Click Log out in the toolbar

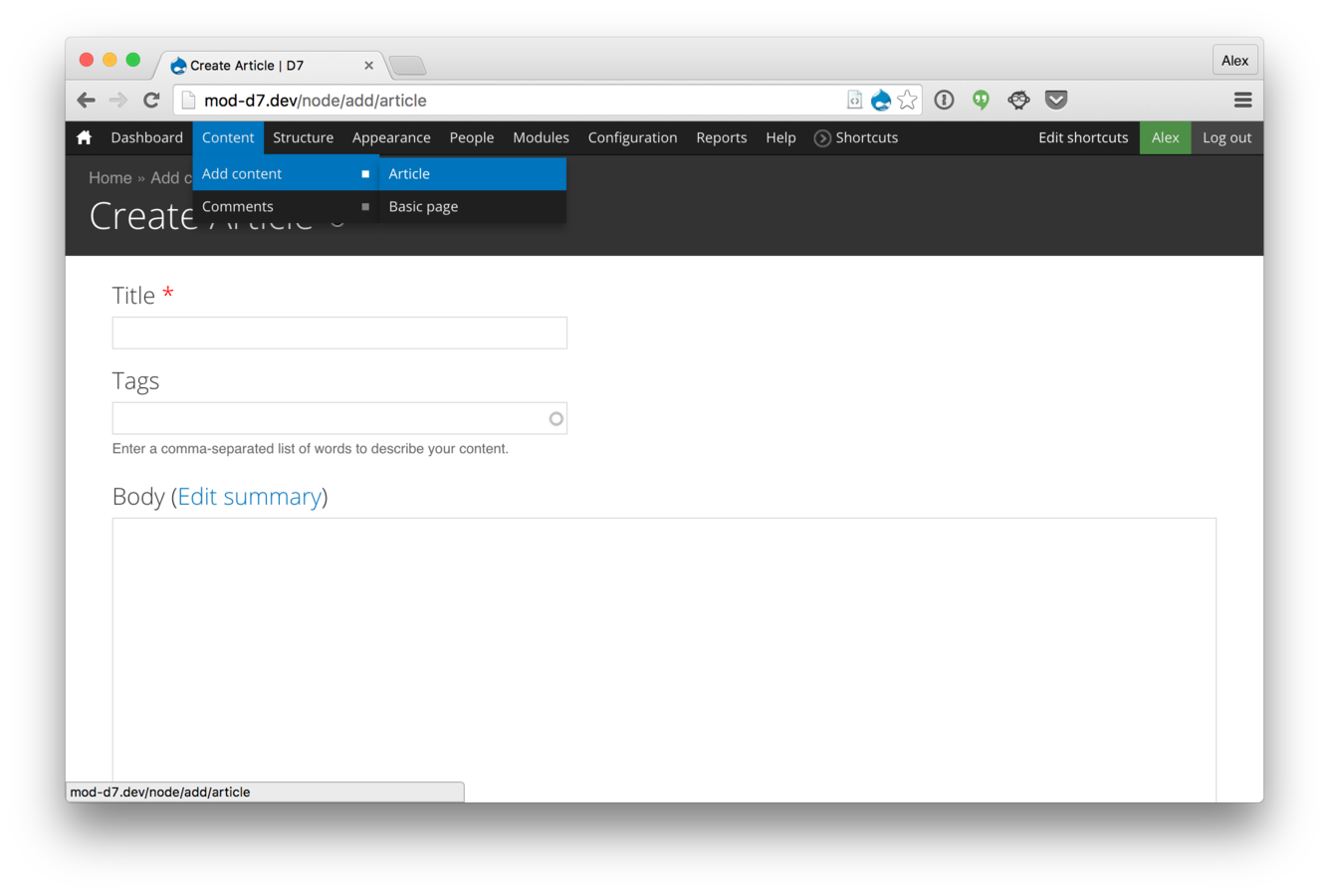(x=1226, y=137)
